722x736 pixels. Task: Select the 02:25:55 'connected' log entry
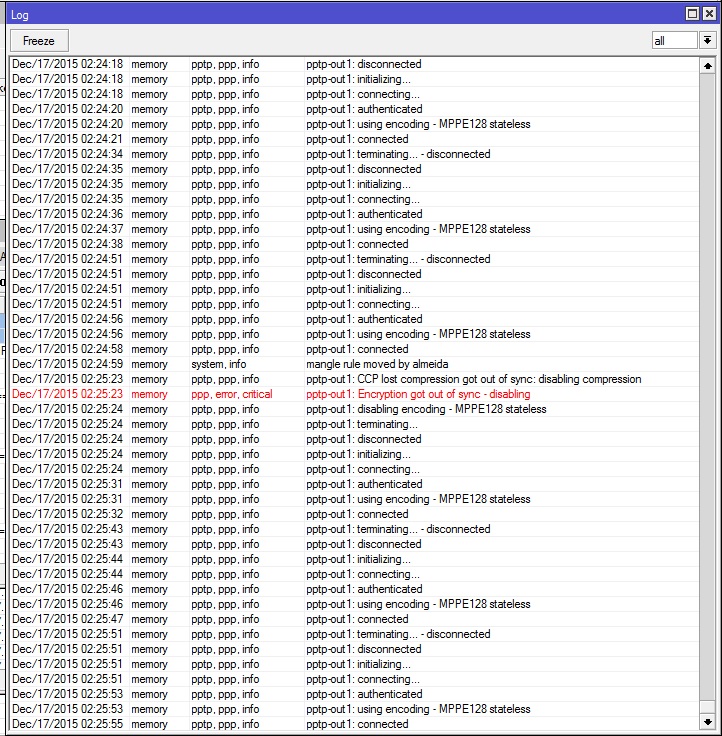(354, 724)
